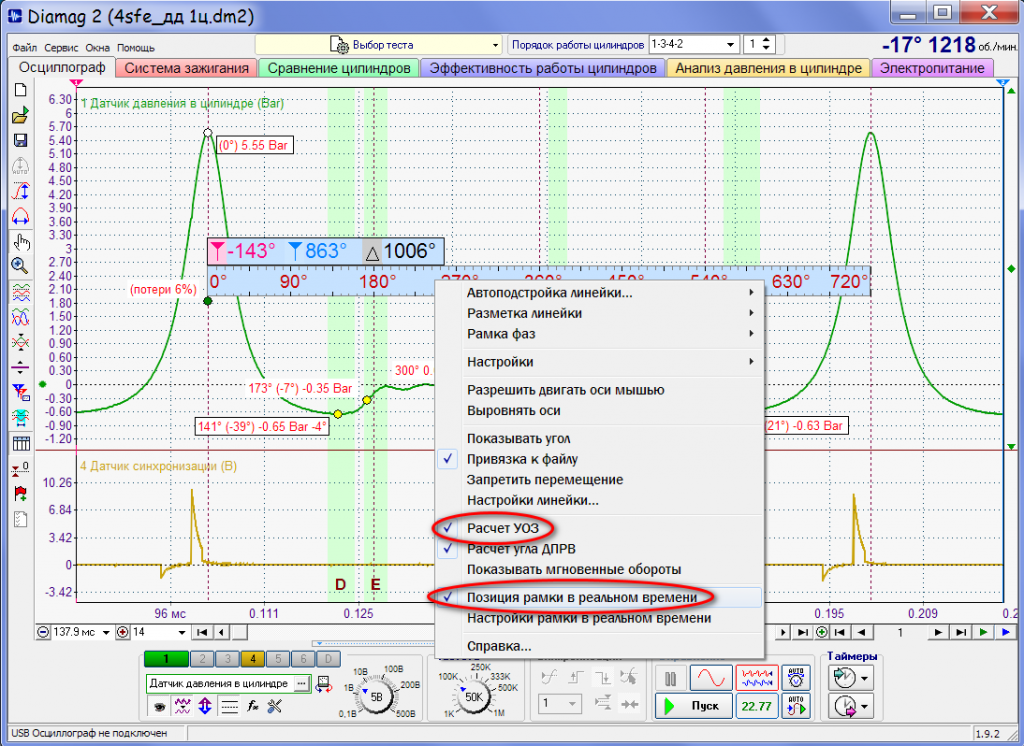Click the ellipsis button beside sensor name
Screen dimensions: 1024x746
tap(301, 683)
